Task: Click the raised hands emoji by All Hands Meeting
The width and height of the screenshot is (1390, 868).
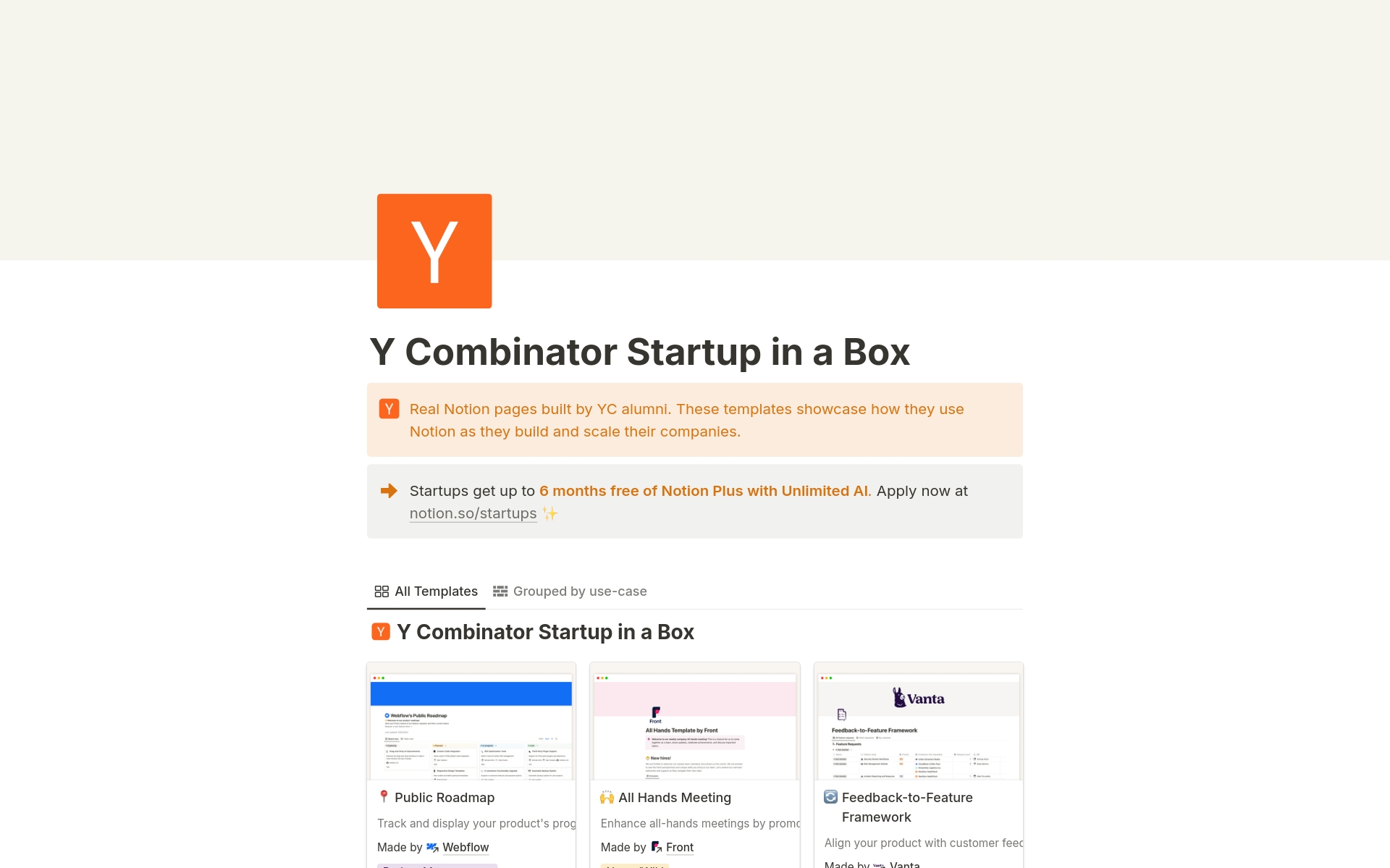Action: point(607,798)
